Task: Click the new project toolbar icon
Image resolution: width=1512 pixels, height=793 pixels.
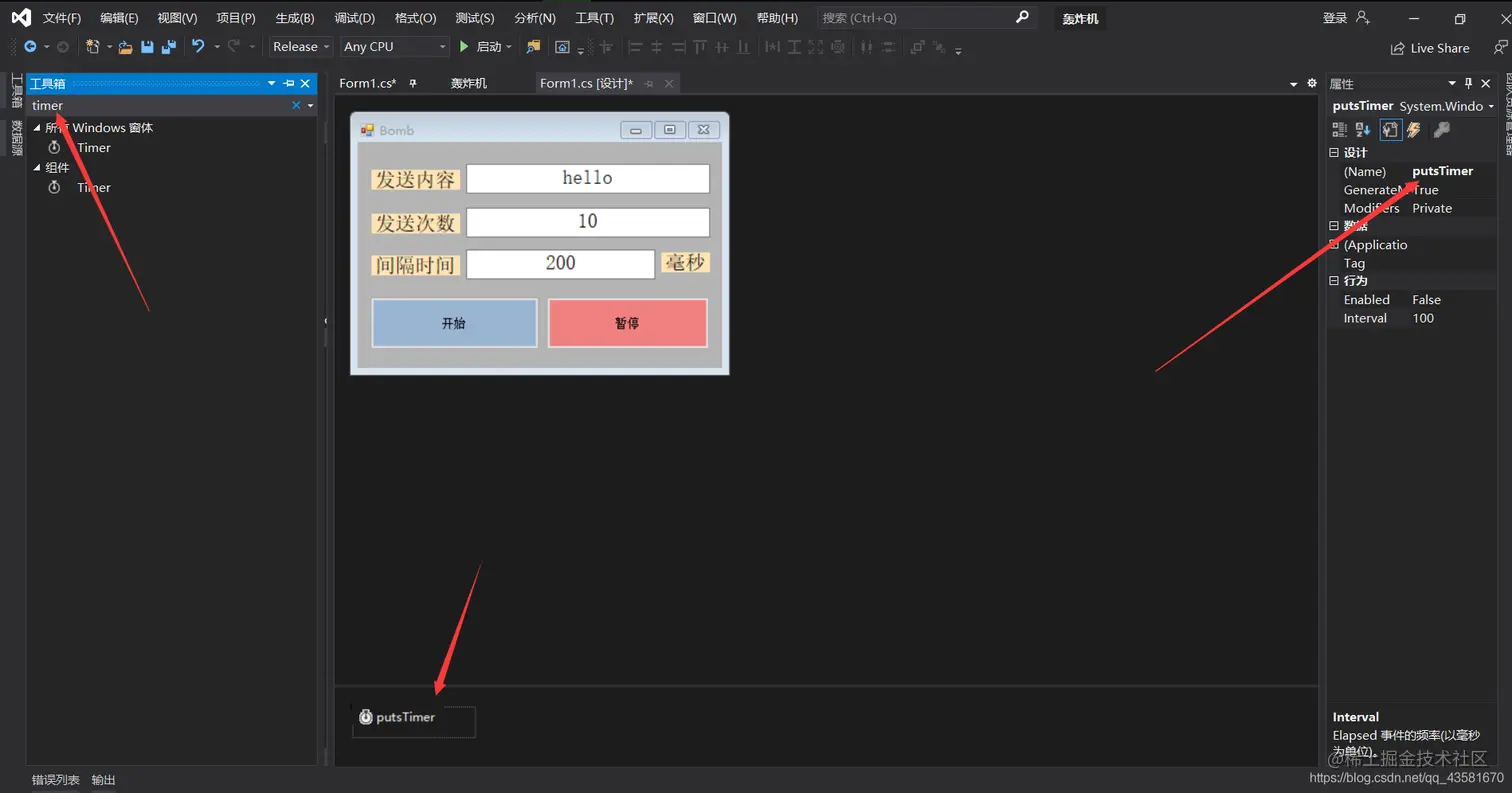Action: pos(93,47)
